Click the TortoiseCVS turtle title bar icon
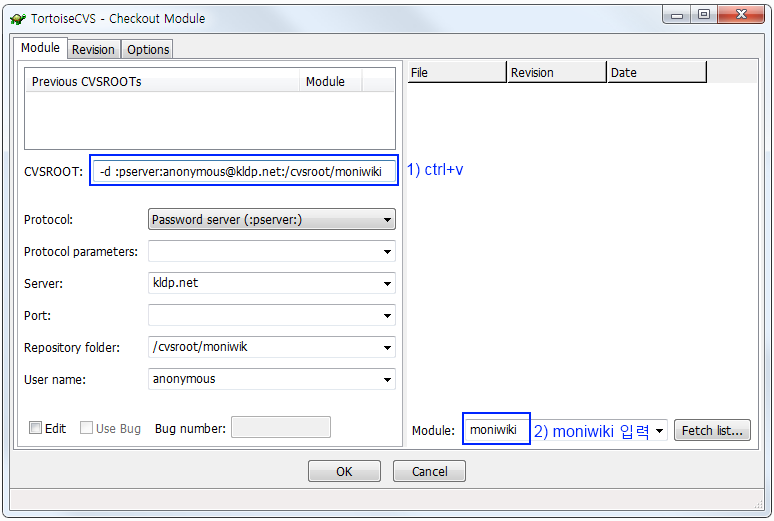This screenshot has height=521, width=774. coord(18,19)
